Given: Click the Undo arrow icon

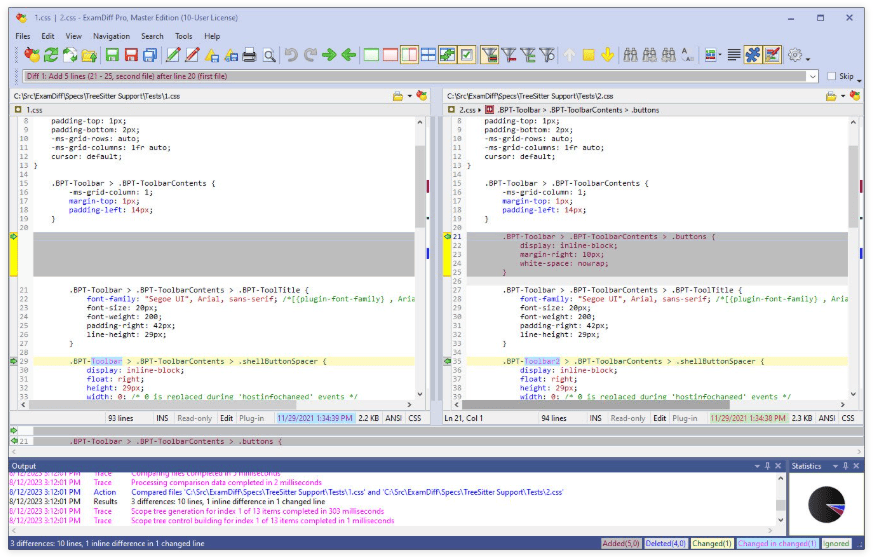Looking at the screenshot, I should click(x=291, y=55).
